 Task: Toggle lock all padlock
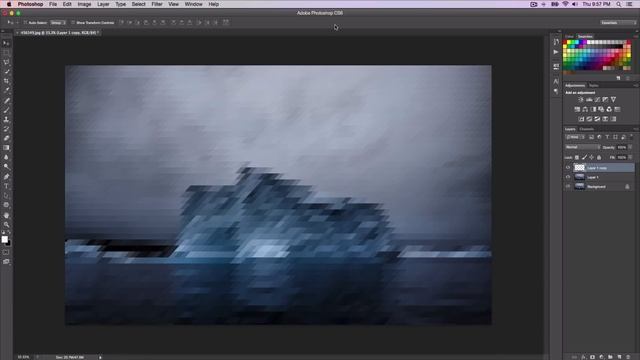coord(599,157)
